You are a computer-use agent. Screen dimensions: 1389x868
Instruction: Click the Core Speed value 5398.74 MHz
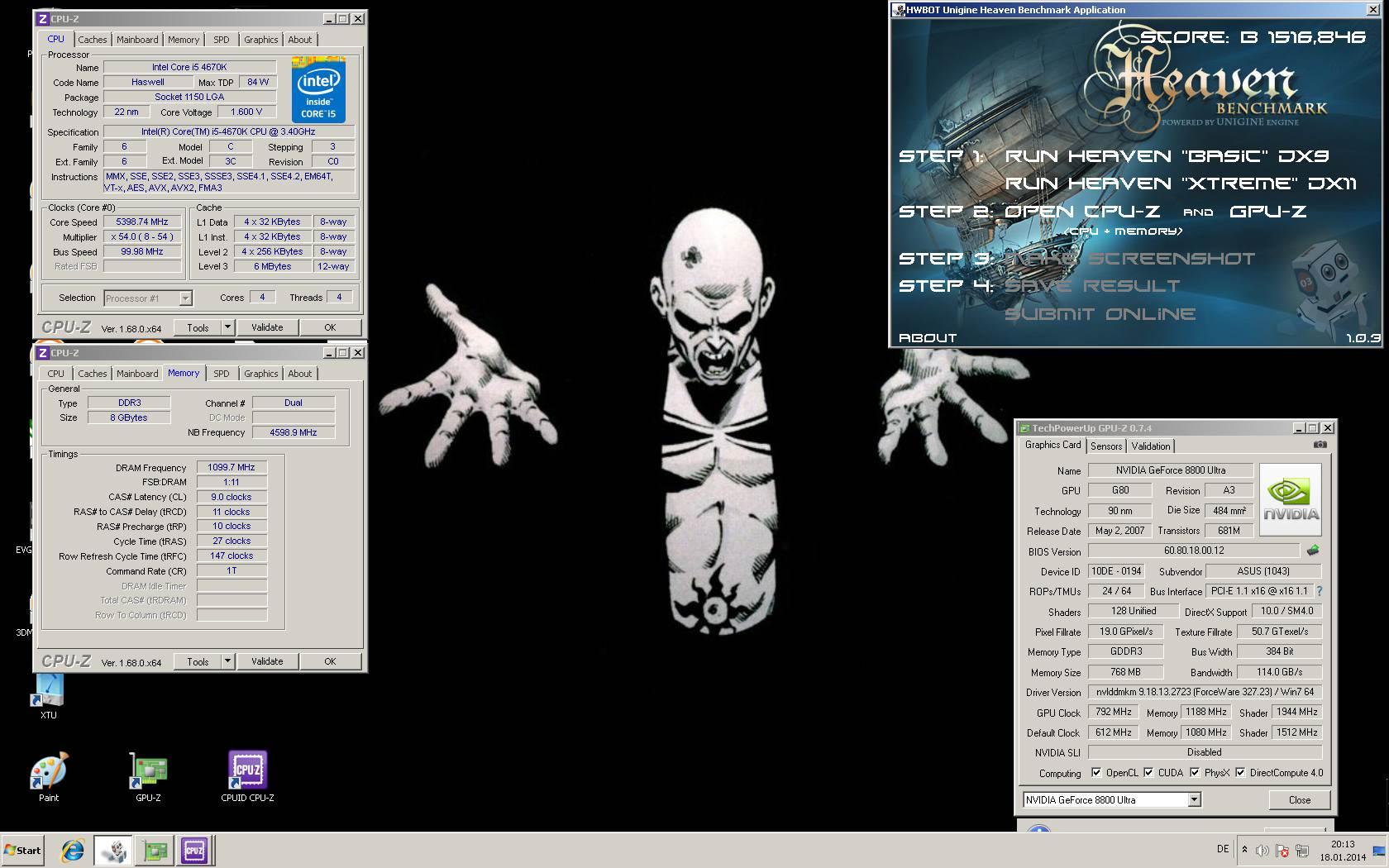142,222
